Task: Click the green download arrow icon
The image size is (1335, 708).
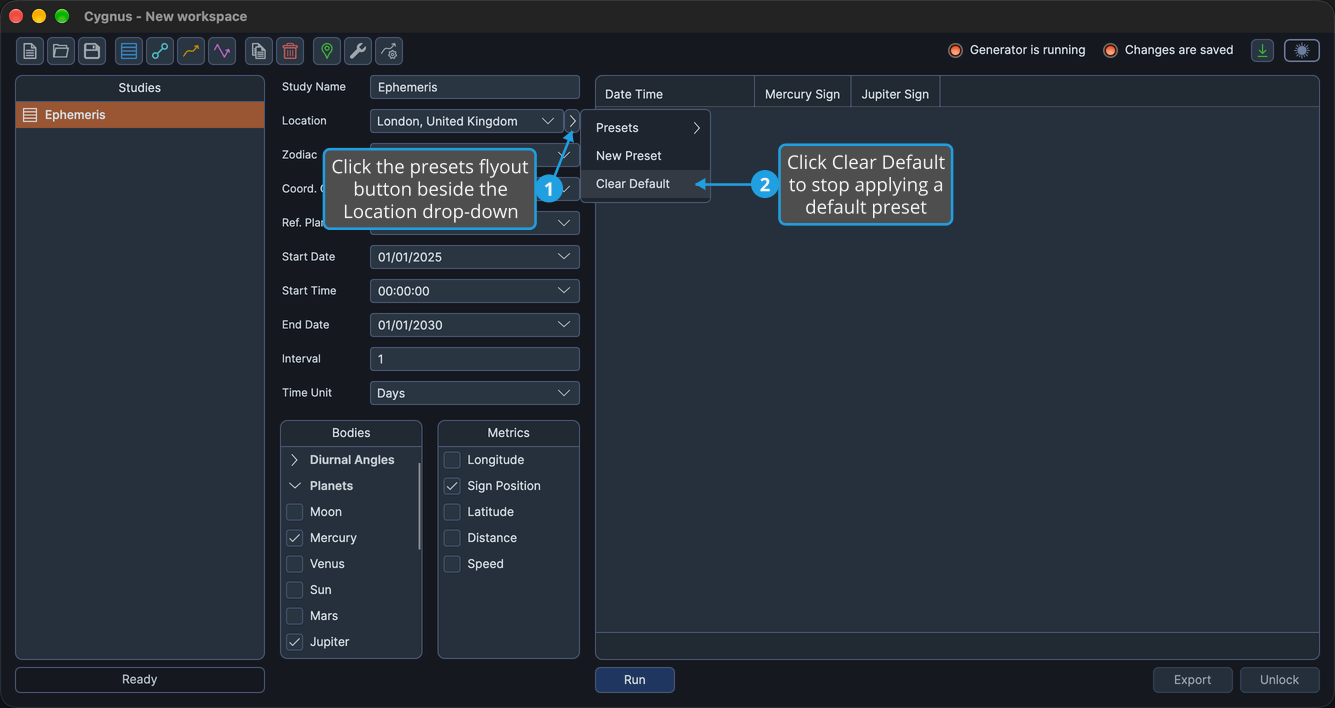Action: click(x=1263, y=50)
